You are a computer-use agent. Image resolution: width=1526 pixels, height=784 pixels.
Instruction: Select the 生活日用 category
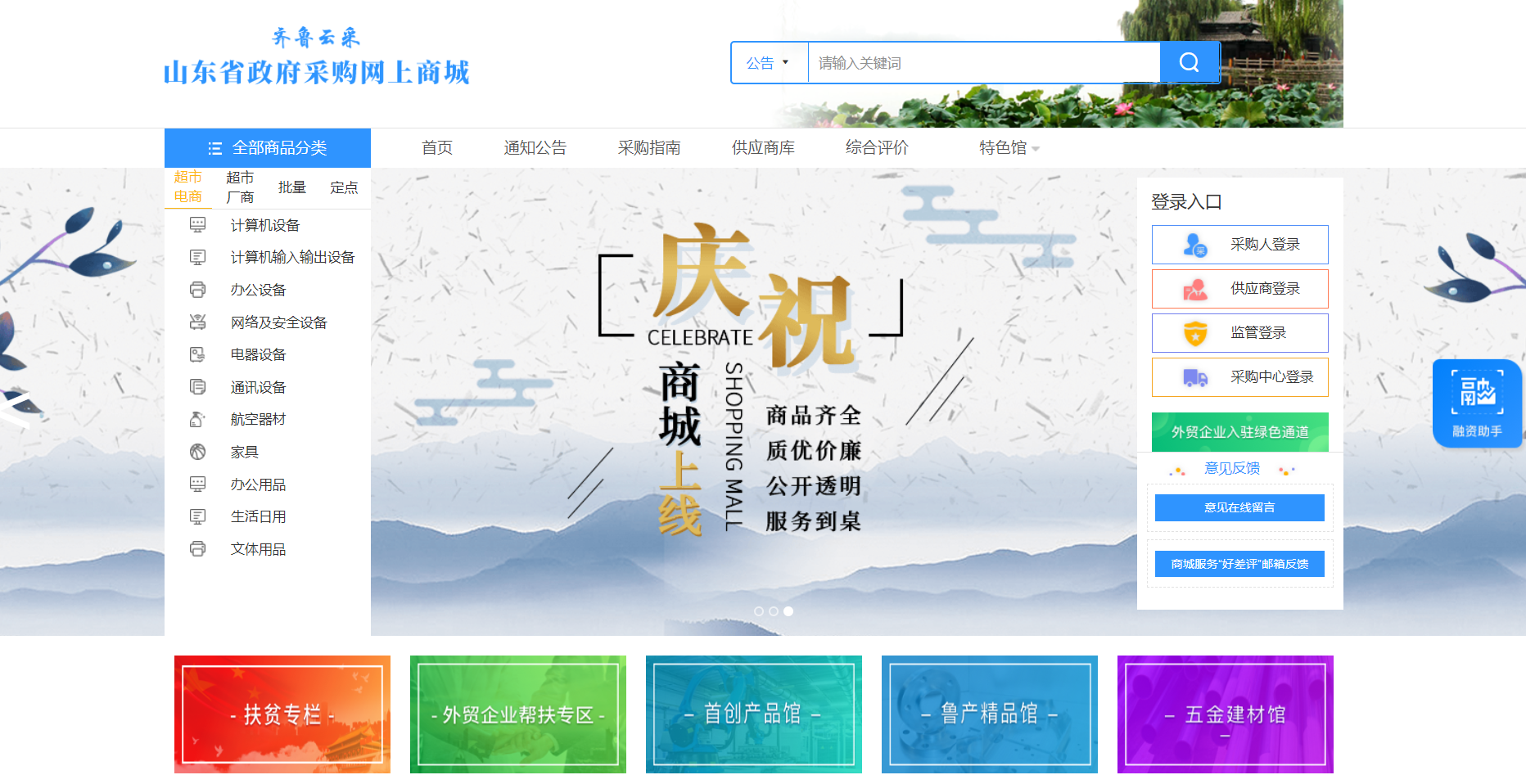pos(258,516)
